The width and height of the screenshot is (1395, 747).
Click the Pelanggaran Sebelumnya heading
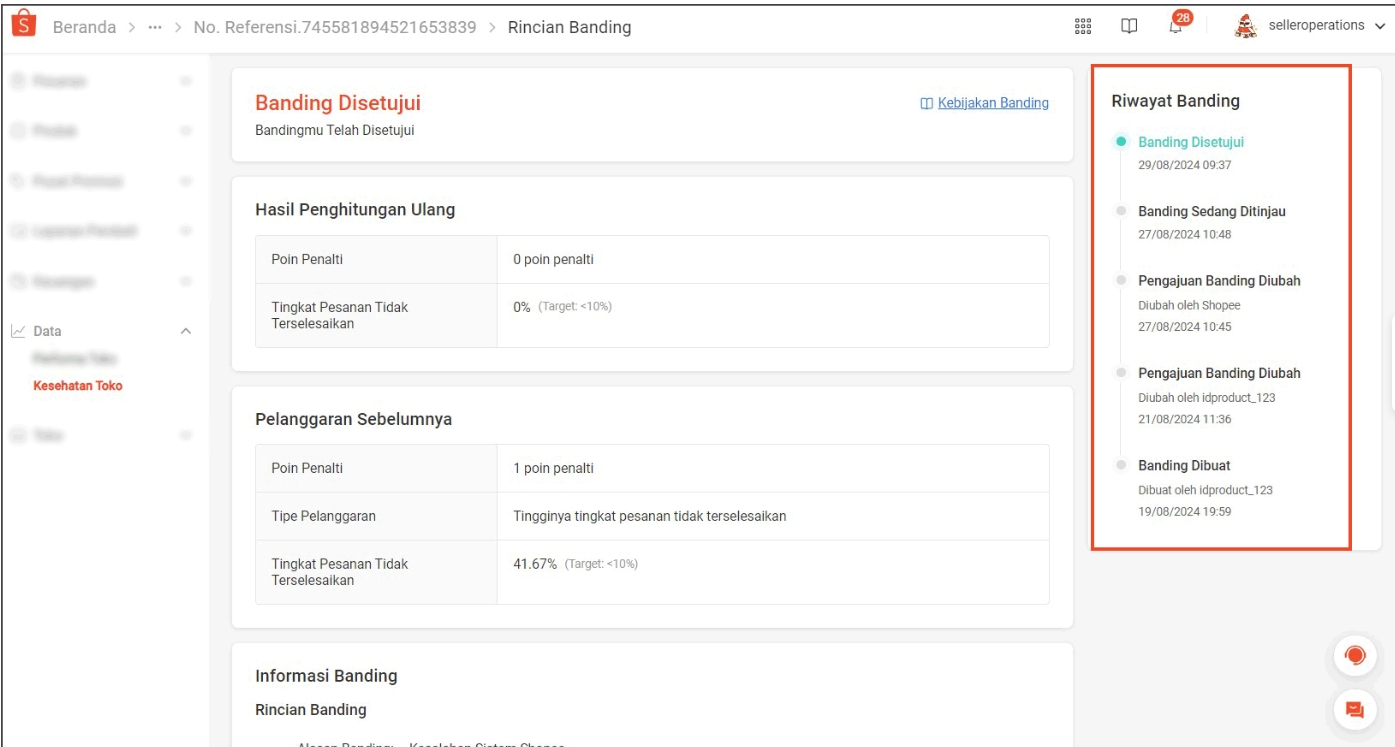pyautogui.click(x=353, y=419)
